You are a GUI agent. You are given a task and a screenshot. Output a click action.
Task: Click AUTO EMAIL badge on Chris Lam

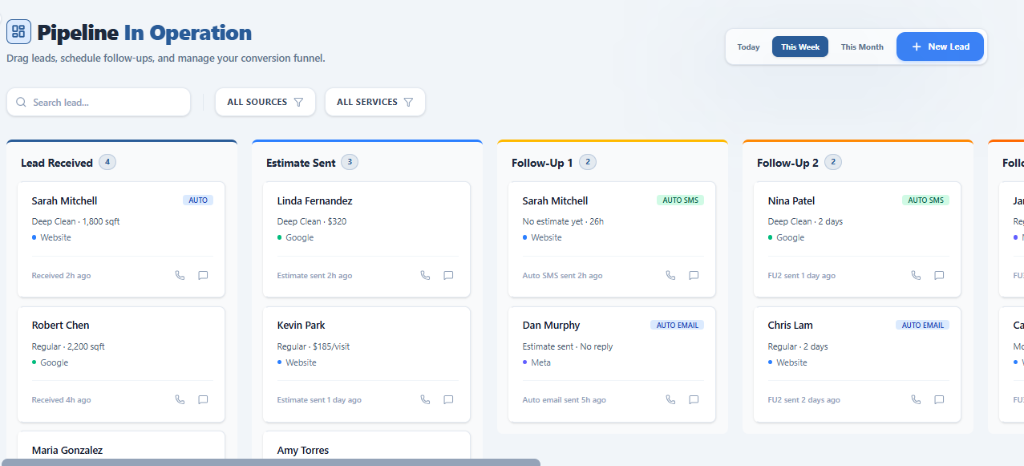coord(923,325)
